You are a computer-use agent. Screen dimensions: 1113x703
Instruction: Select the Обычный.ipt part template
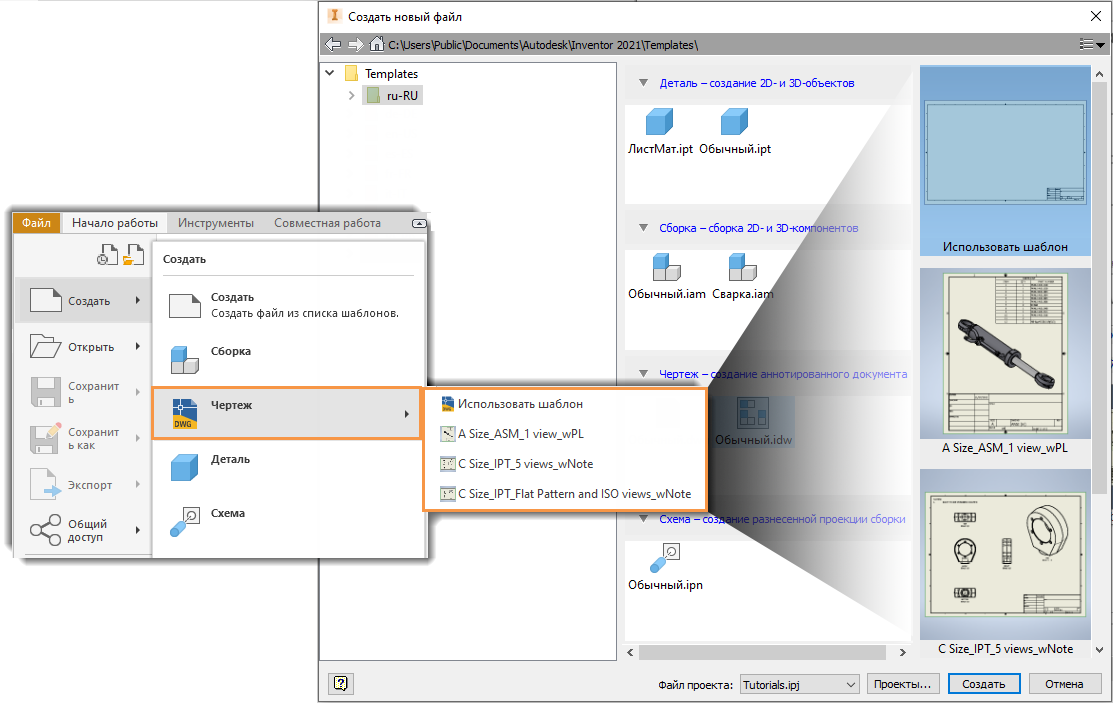(x=735, y=132)
